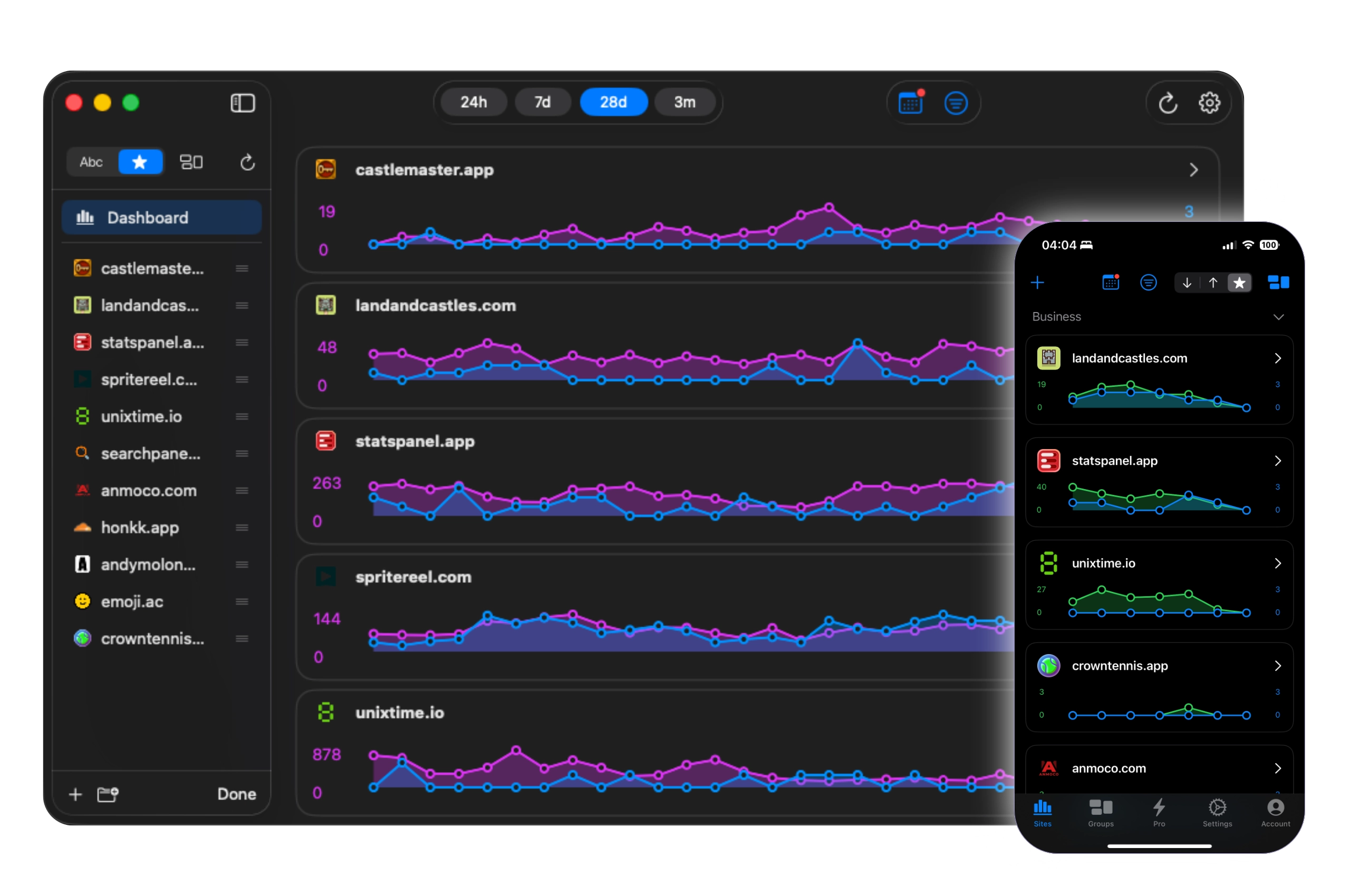Viewport: 1350px width, 896px height.
Task: Select the 7d time range
Action: click(542, 102)
